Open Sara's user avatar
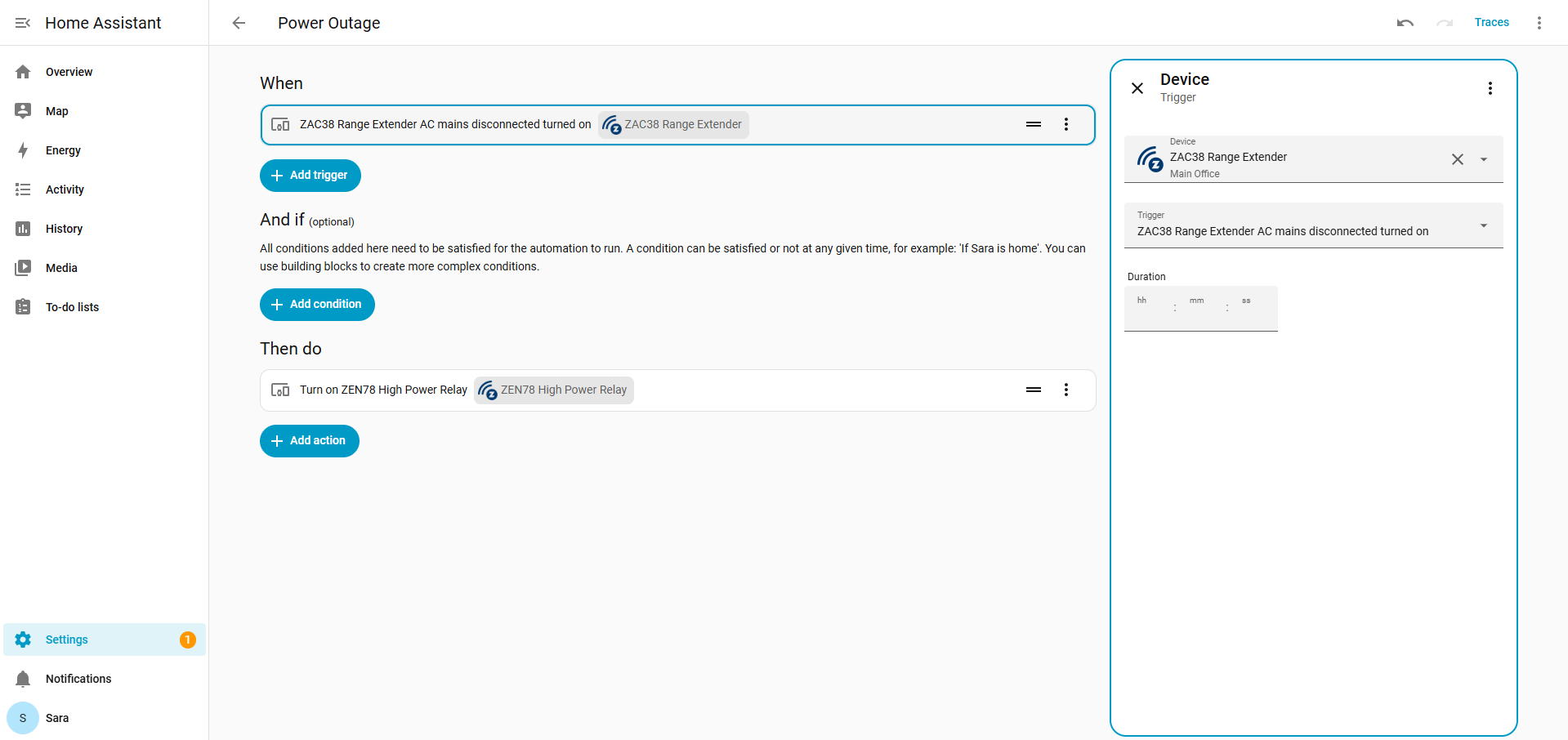The height and width of the screenshot is (740, 1568). 23,718
